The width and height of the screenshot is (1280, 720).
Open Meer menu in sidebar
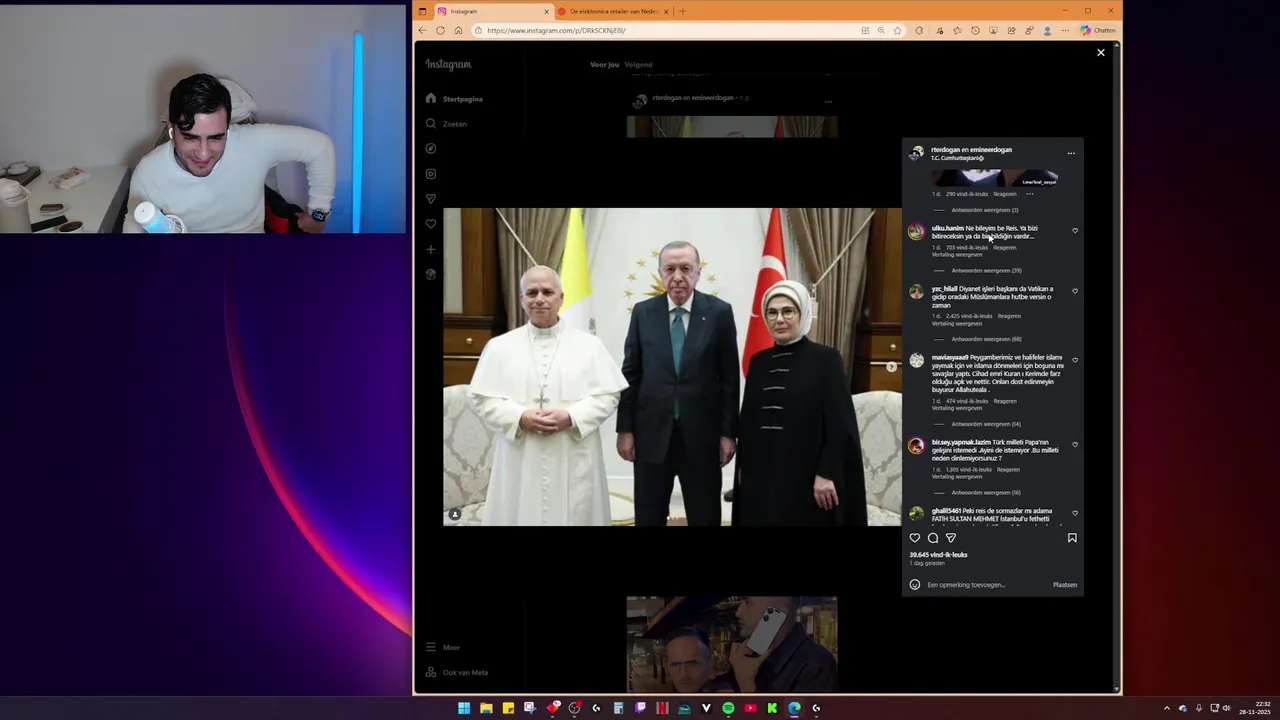click(442, 647)
